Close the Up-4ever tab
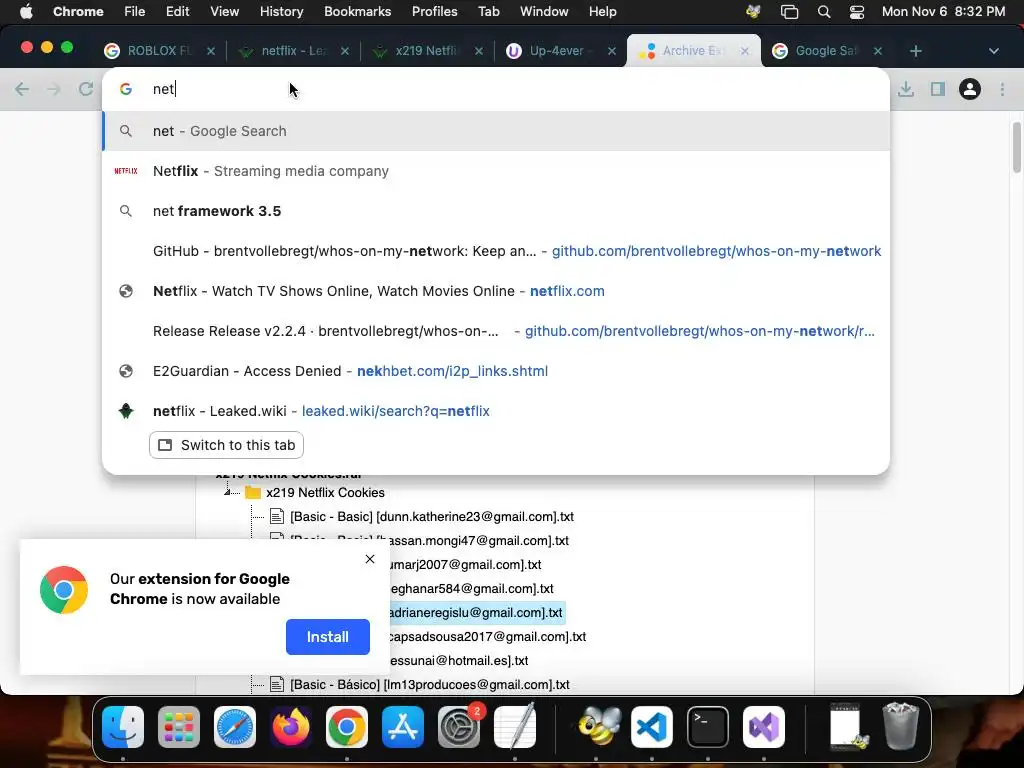Viewport: 1024px width, 768px height. pyautogui.click(x=611, y=51)
